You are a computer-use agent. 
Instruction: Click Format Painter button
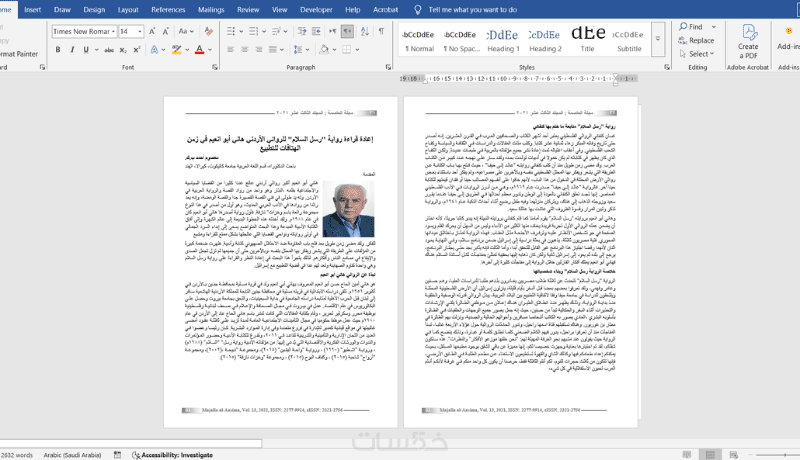19,54
